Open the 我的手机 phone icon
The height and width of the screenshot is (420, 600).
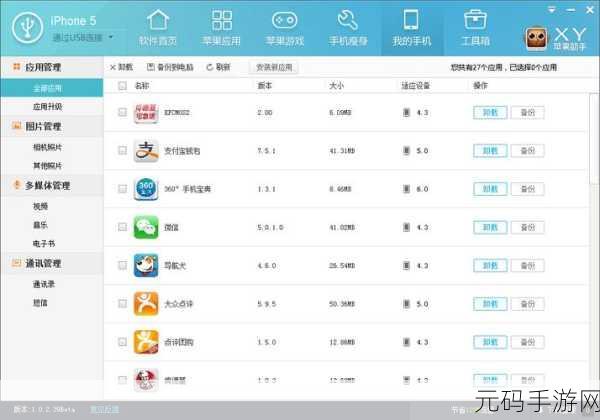tap(411, 20)
